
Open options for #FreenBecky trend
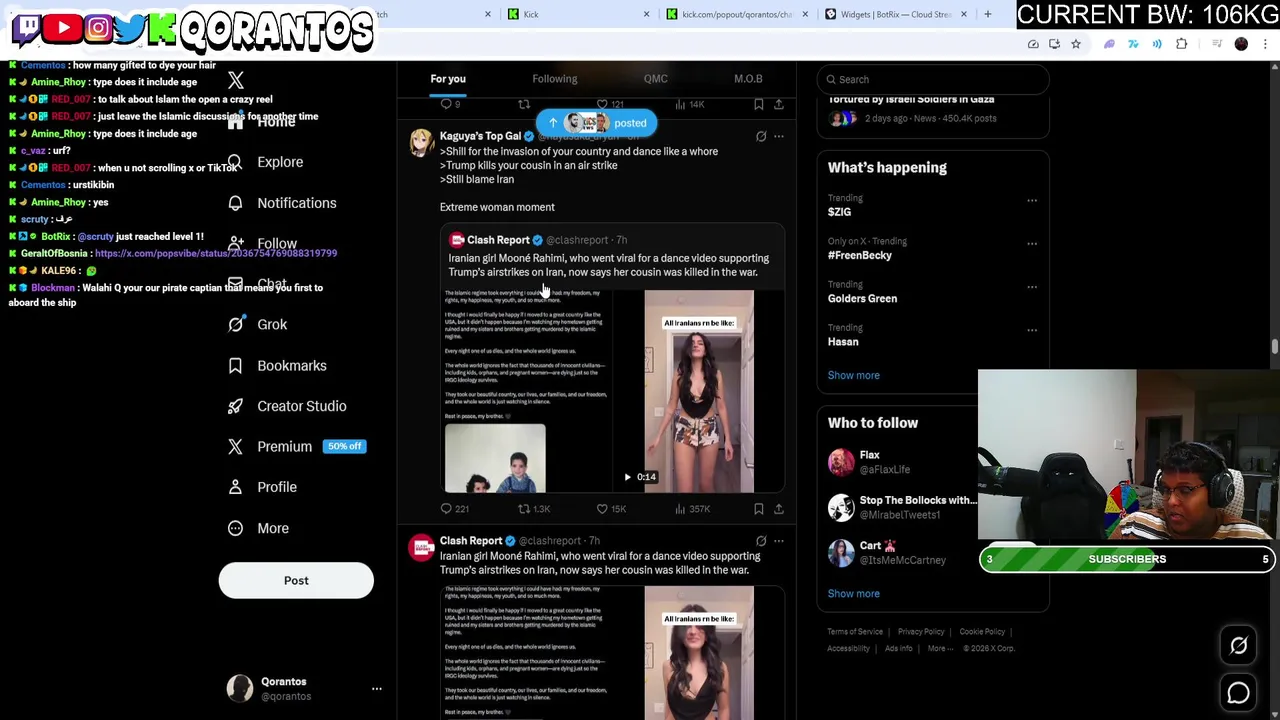pos(1032,244)
